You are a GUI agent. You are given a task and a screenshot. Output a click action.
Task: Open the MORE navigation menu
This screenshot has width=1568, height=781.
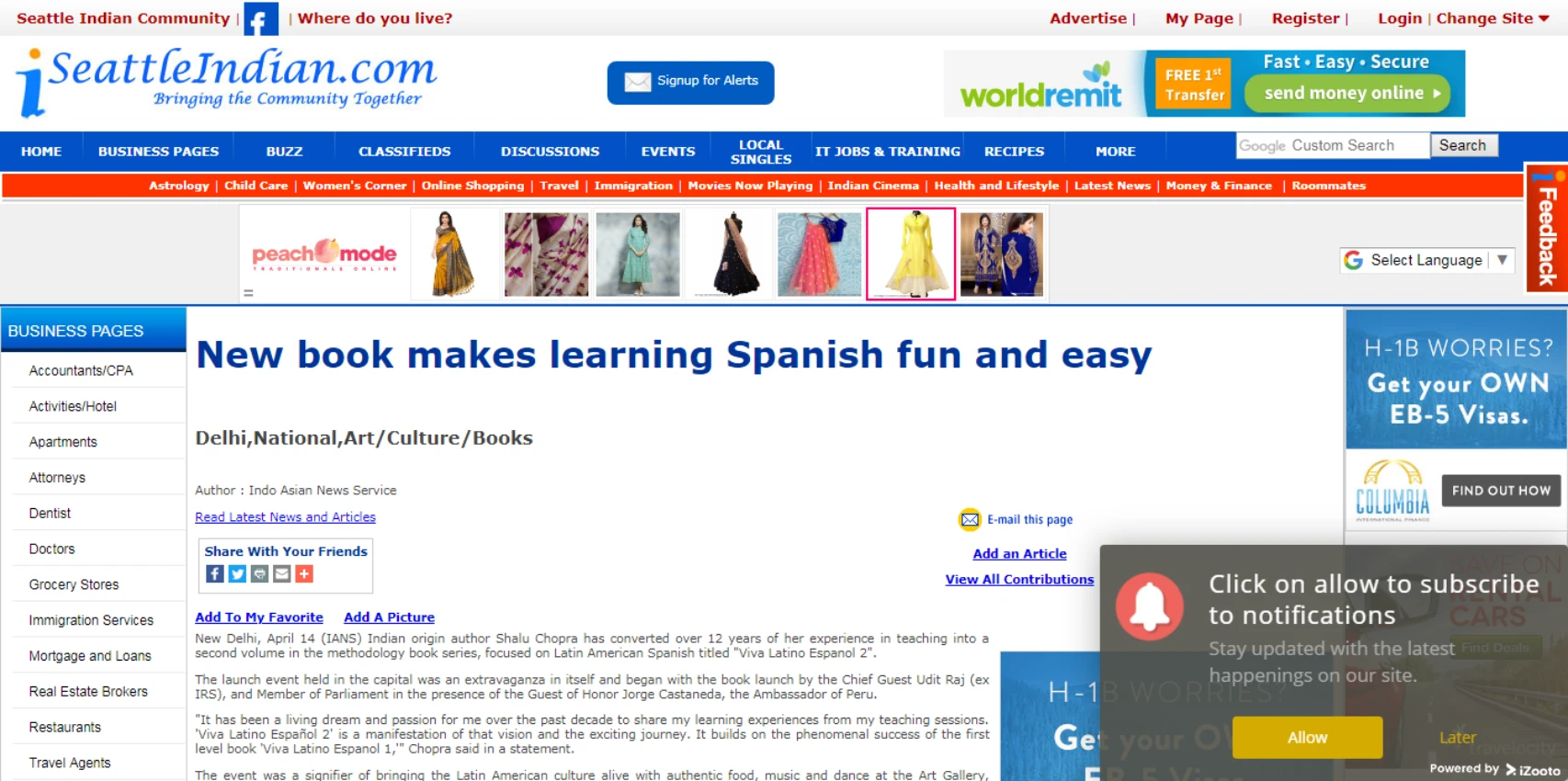click(1115, 152)
